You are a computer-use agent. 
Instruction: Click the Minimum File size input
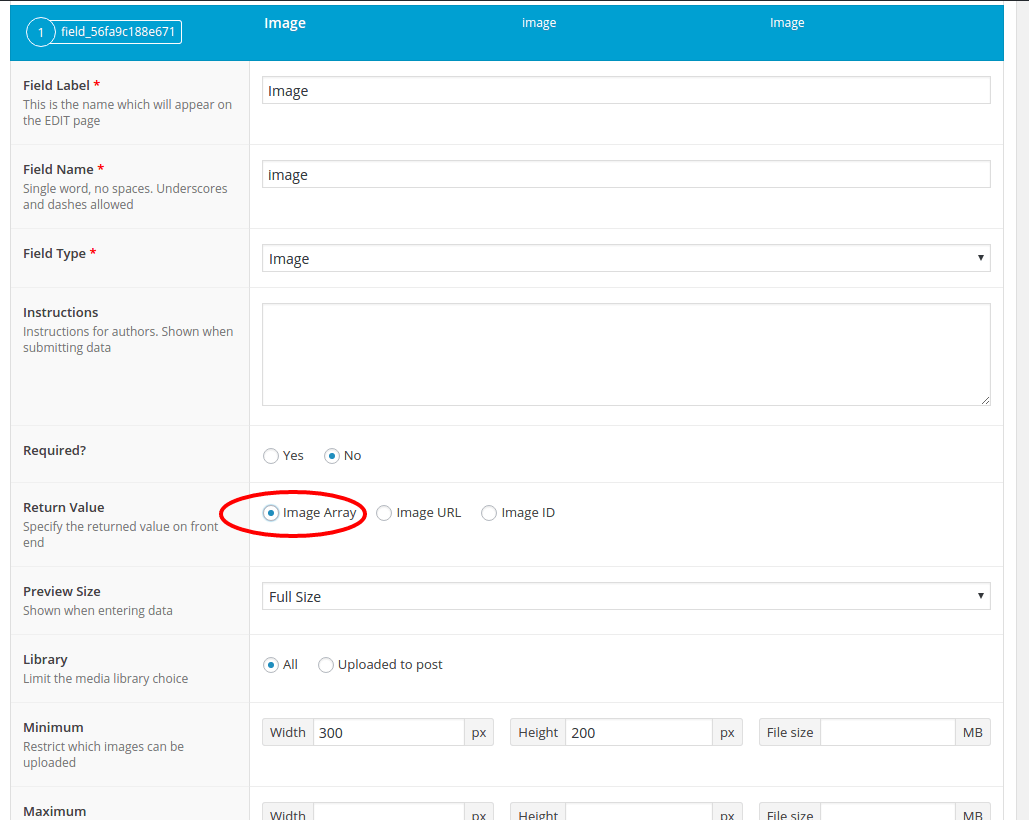tap(885, 732)
